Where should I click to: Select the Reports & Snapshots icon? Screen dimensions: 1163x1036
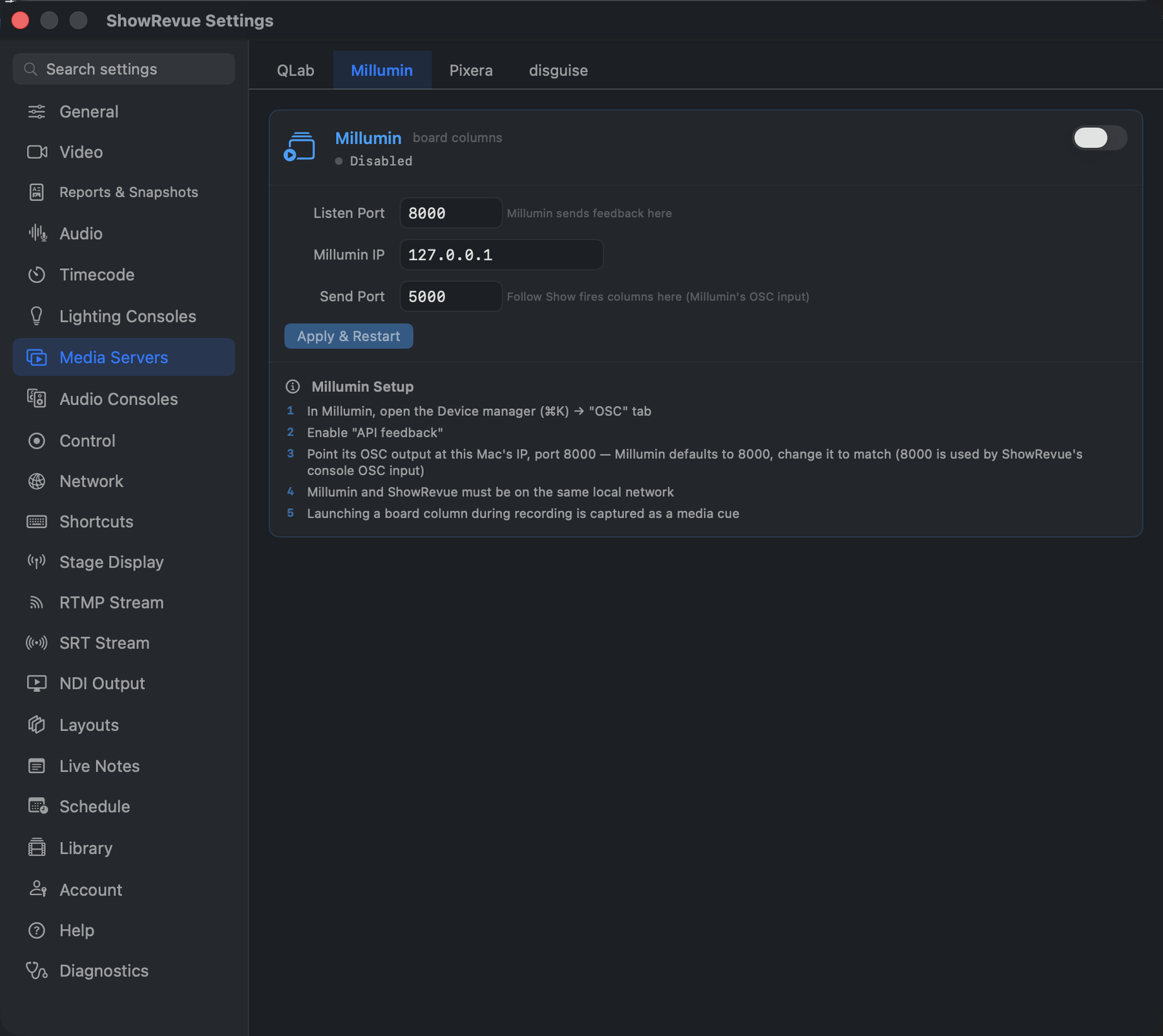pos(37,192)
